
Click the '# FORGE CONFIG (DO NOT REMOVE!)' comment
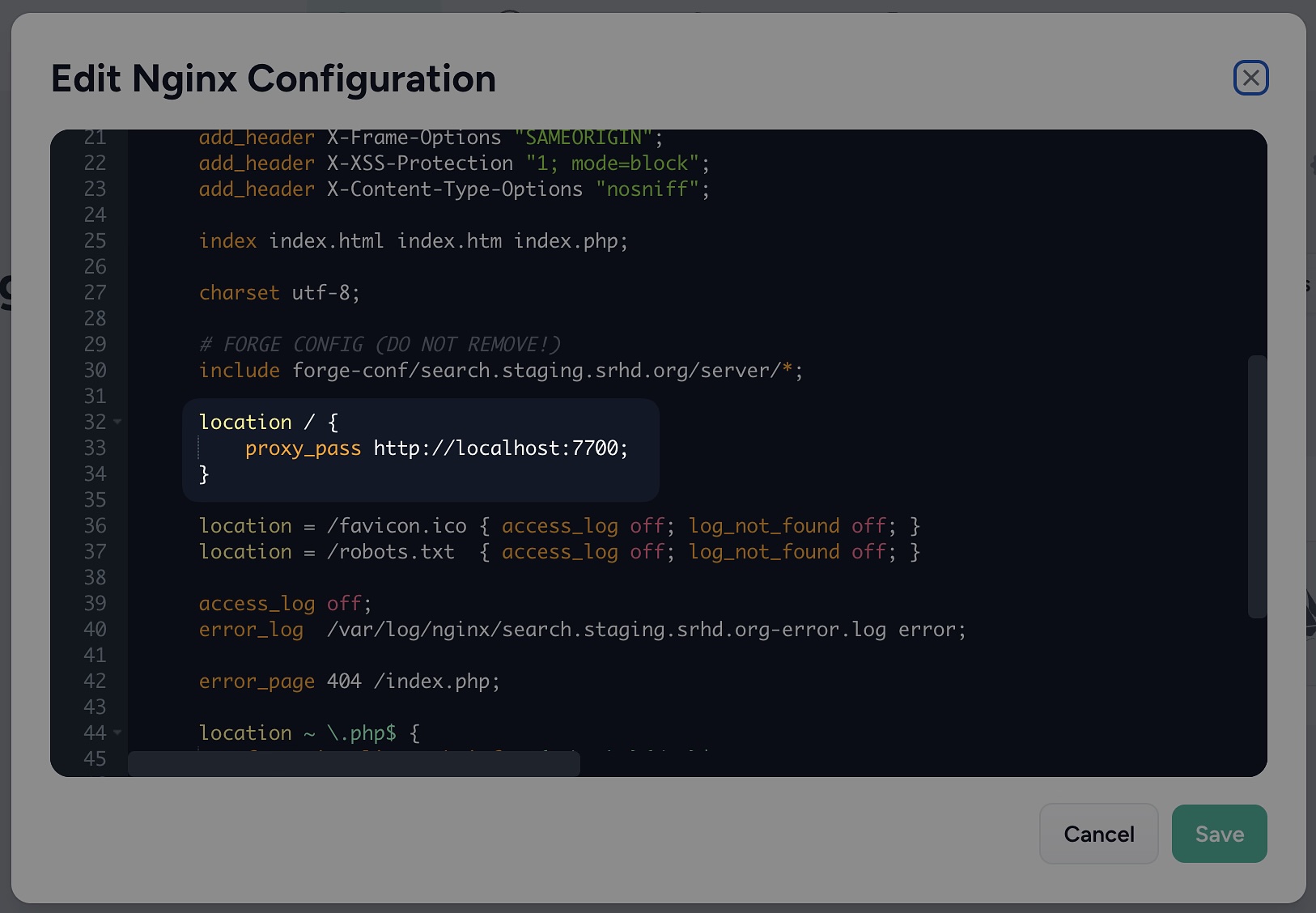[380, 345]
